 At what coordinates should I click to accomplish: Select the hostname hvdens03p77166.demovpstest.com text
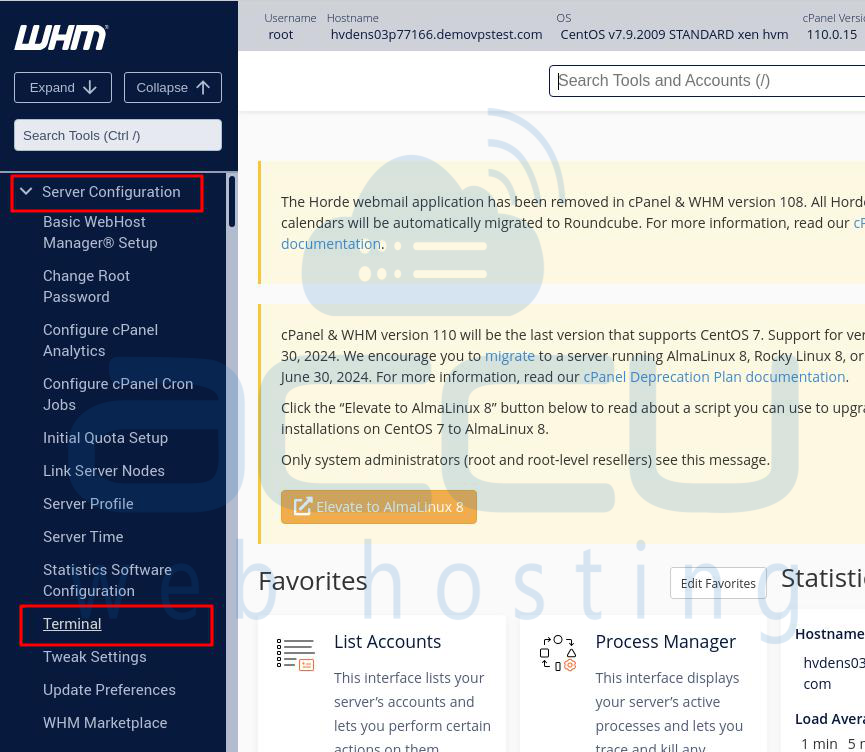pyautogui.click(x=436, y=35)
